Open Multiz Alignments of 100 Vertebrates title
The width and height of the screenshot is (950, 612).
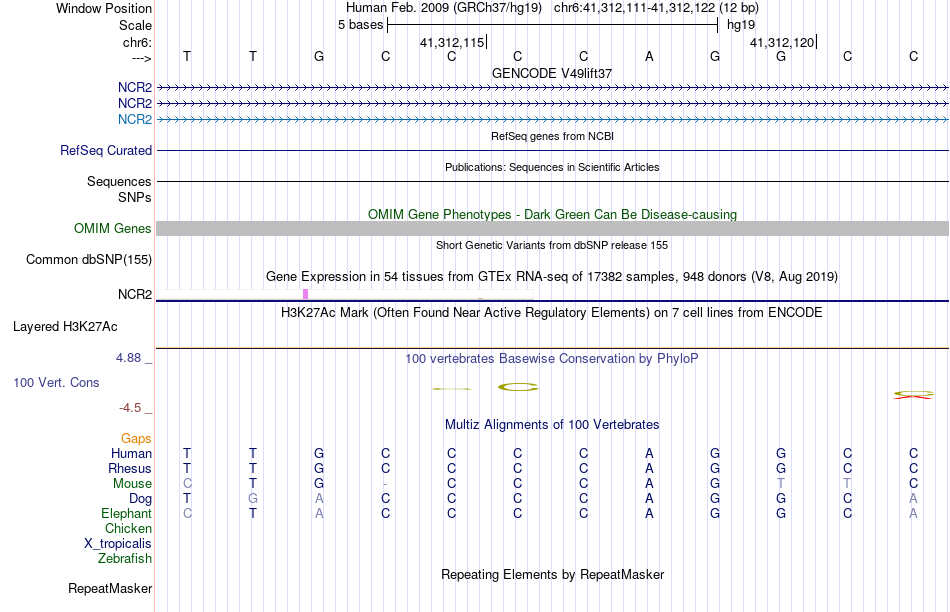tap(552, 425)
